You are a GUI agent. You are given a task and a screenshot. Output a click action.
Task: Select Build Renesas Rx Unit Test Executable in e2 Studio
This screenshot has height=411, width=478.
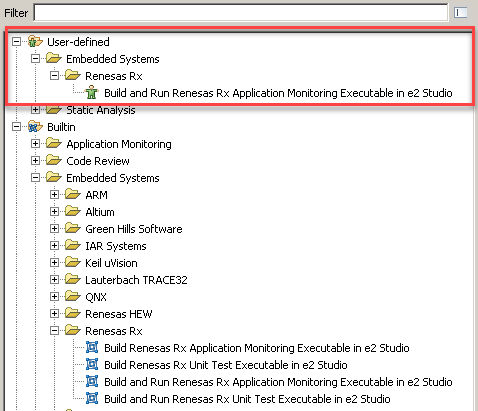coord(226,365)
